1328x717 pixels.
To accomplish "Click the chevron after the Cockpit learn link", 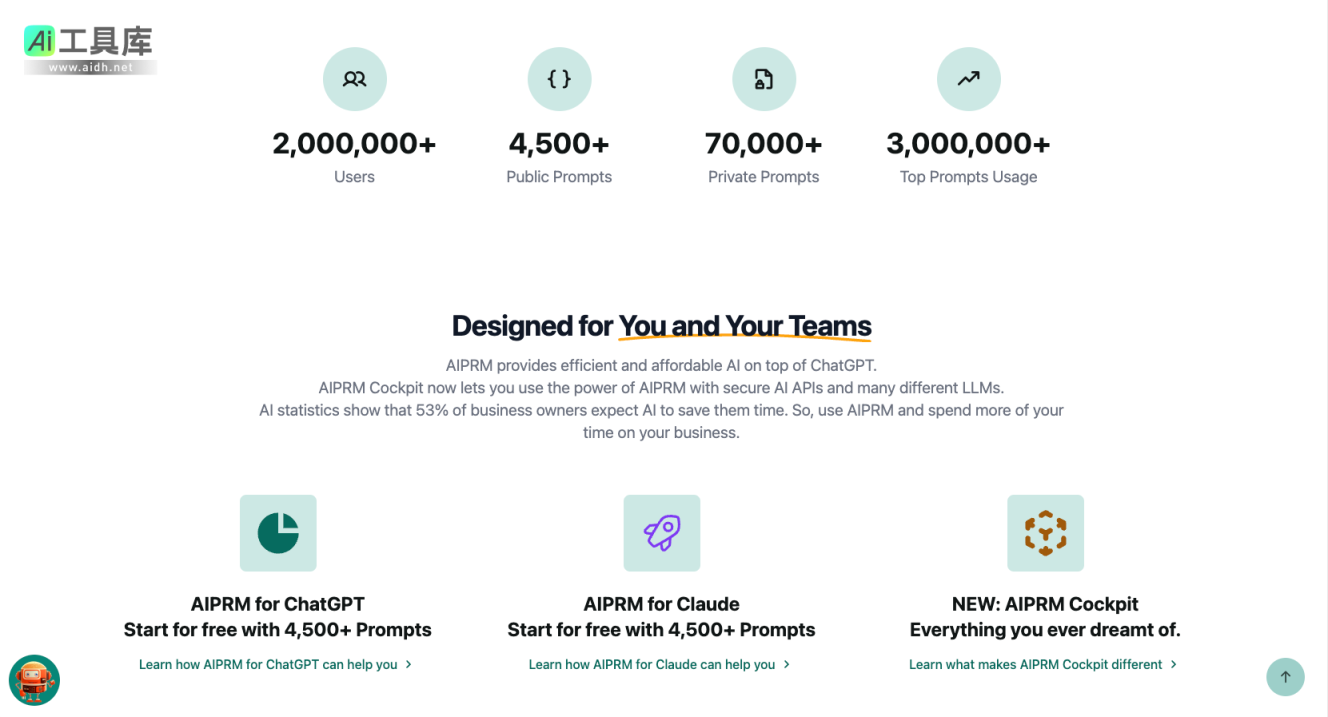I will [x=1174, y=665].
